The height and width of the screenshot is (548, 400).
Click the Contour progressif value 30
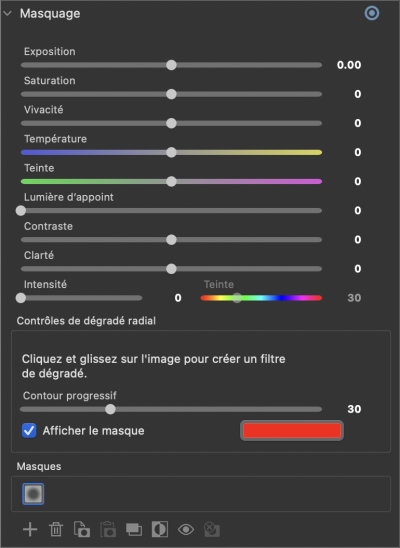(354, 409)
